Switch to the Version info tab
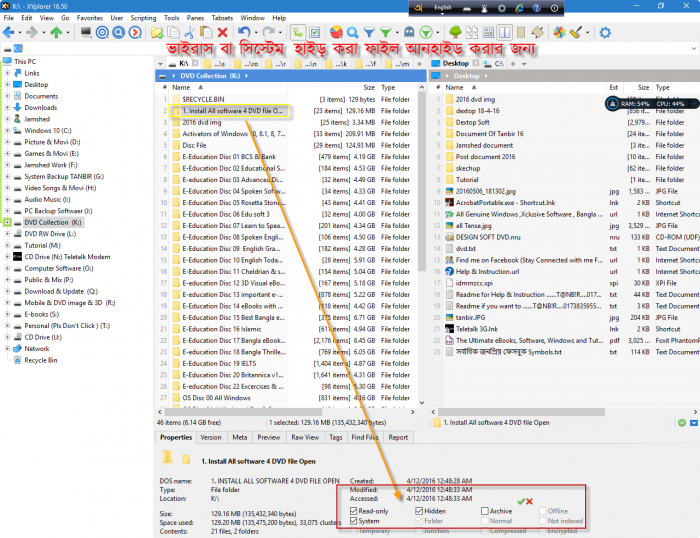The width and height of the screenshot is (700, 538). coord(211,437)
